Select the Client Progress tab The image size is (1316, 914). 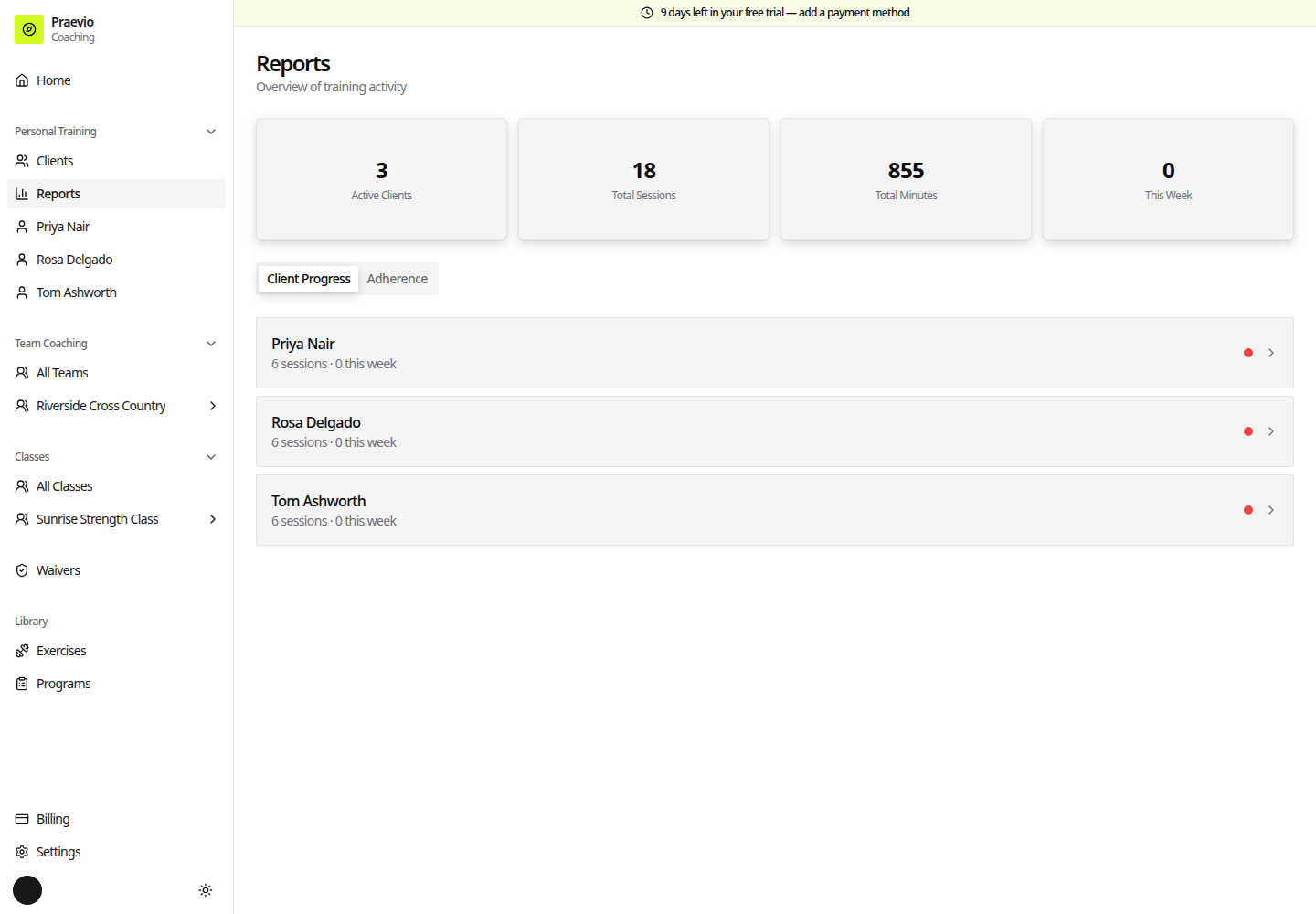tap(309, 279)
